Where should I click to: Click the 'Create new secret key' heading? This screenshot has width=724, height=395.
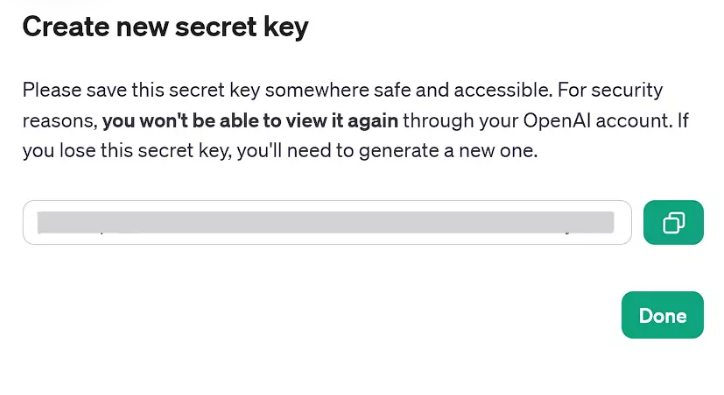(x=165, y=26)
